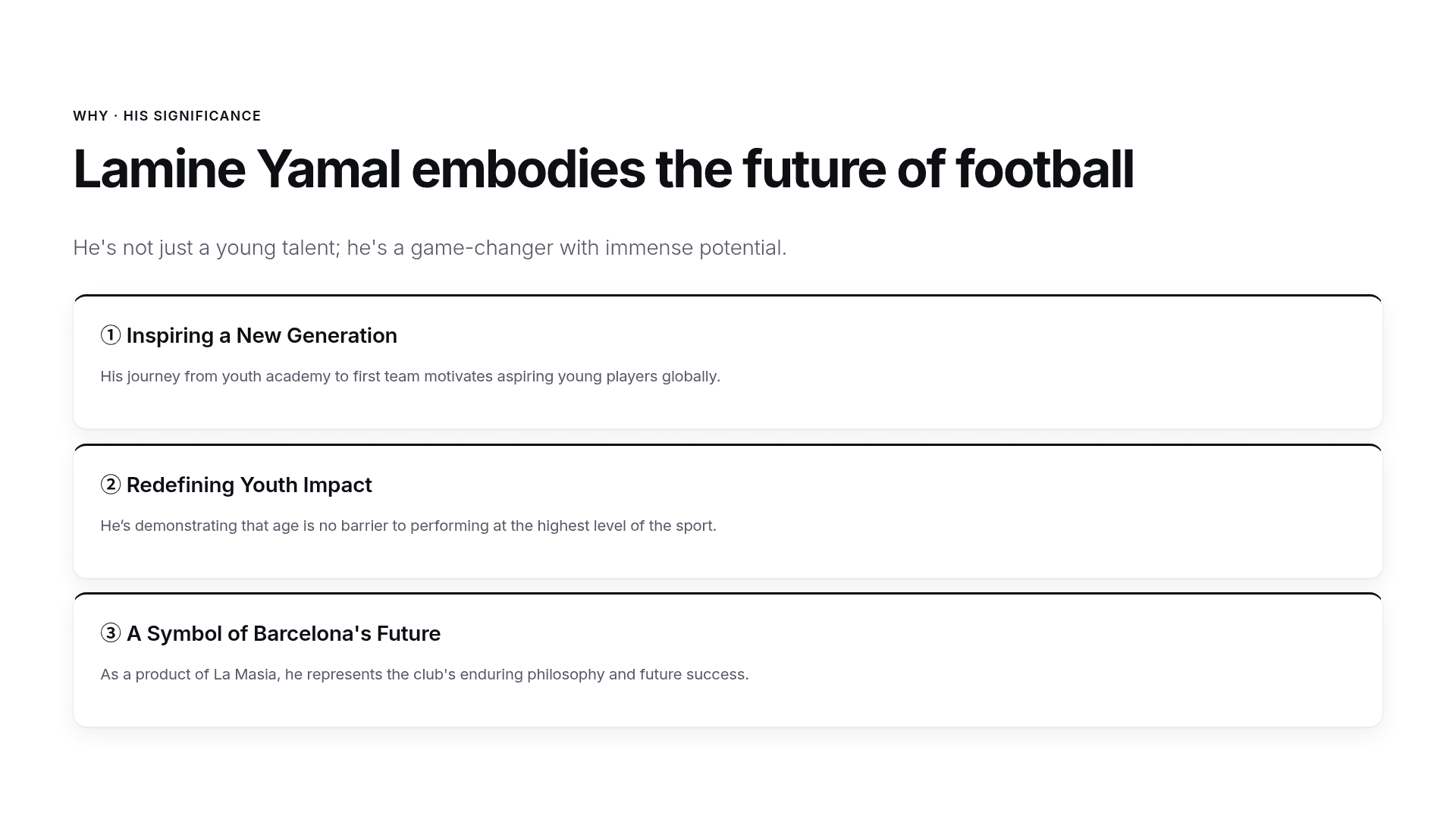Click the circled number 3 icon

coord(111,633)
